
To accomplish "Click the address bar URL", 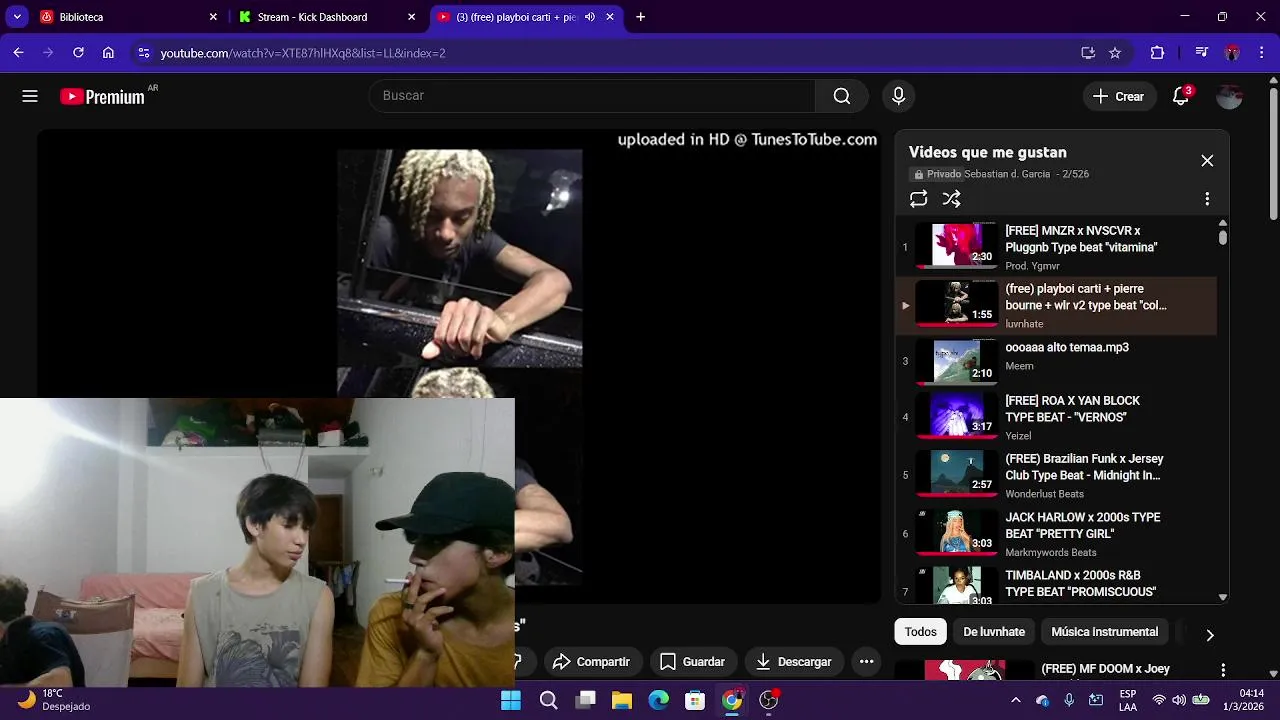I will [x=303, y=53].
